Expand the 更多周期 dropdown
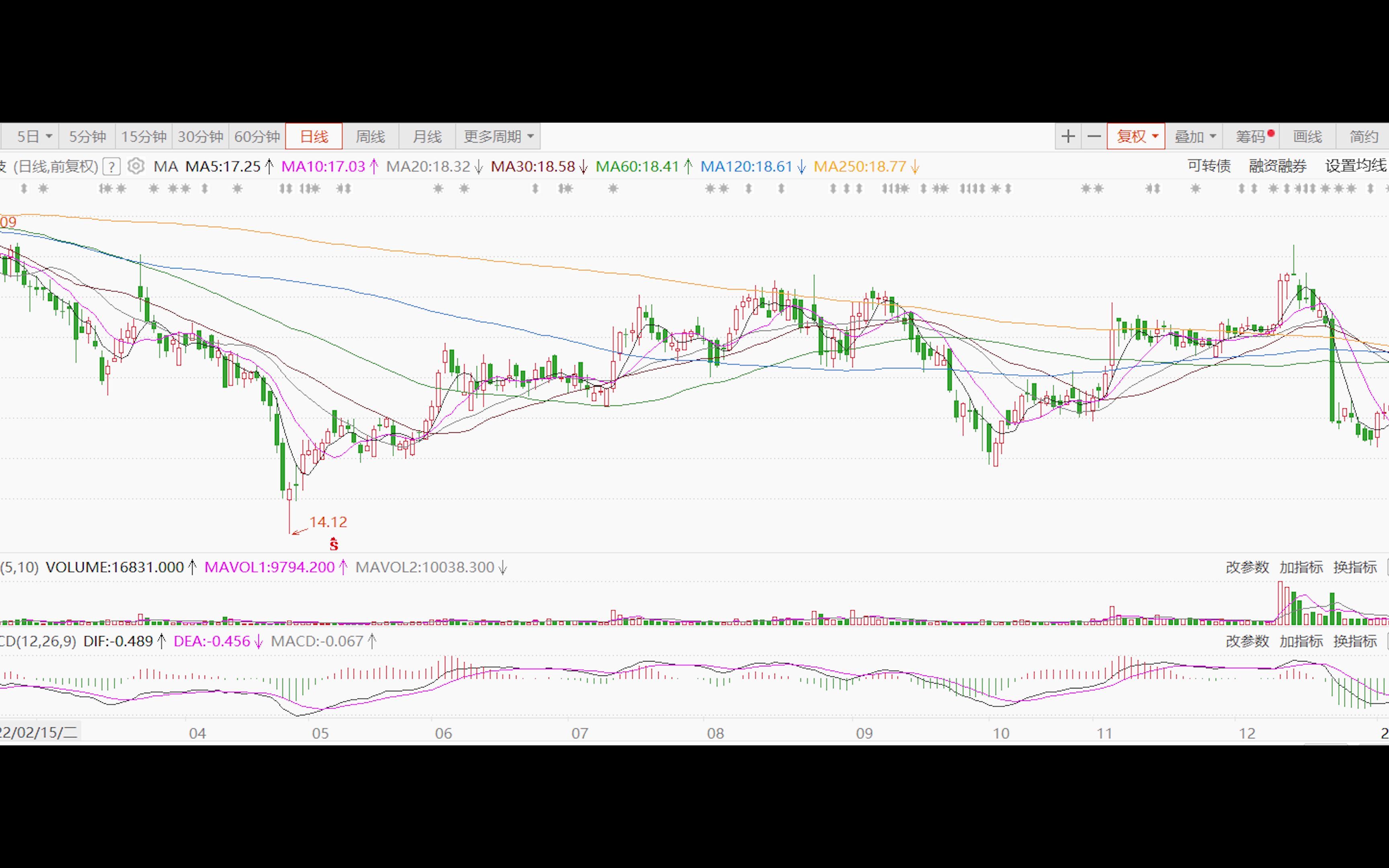The width and height of the screenshot is (1389, 868). coord(498,137)
